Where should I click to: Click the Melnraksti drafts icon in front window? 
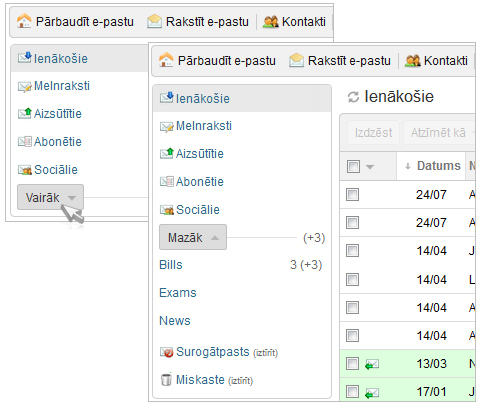click(x=167, y=127)
